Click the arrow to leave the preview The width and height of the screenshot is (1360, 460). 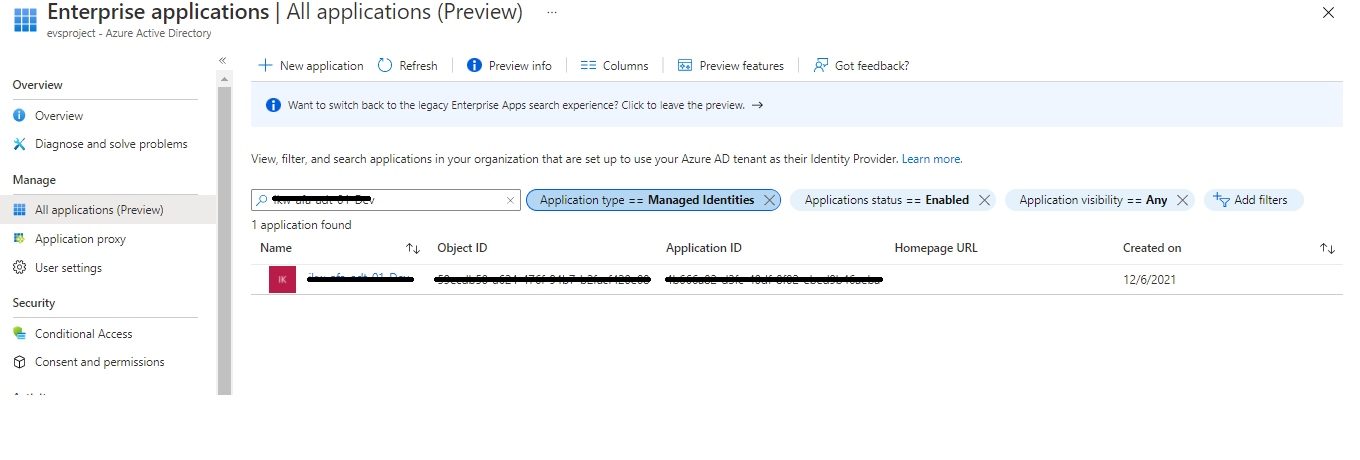coord(757,105)
